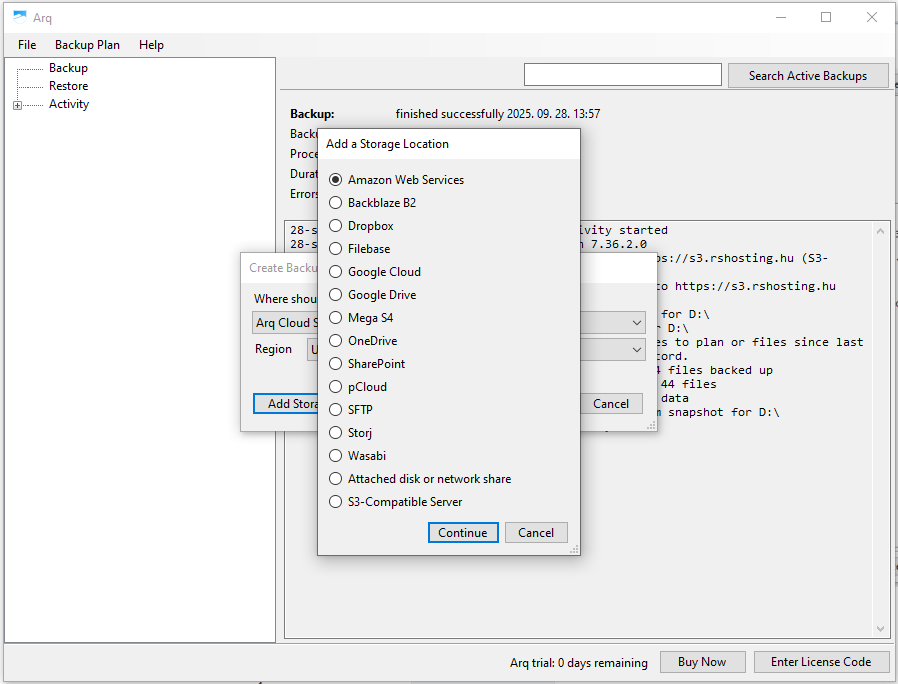Select the Backblaze B2 radio option
The width and height of the screenshot is (898, 684).
pos(336,203)
